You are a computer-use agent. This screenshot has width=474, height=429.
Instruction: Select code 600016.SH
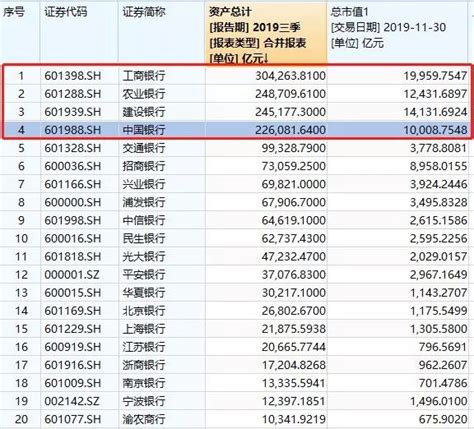click(x=73, y=238)
